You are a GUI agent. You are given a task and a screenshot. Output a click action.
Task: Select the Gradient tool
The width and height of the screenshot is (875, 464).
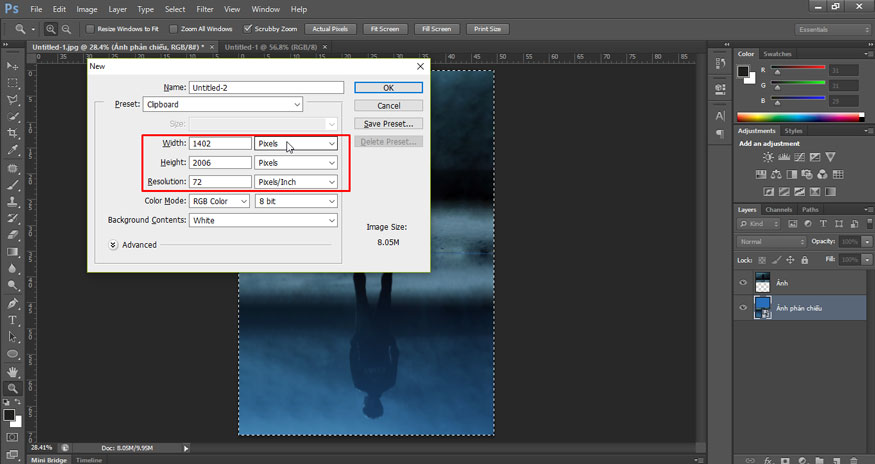coord(12,252)
